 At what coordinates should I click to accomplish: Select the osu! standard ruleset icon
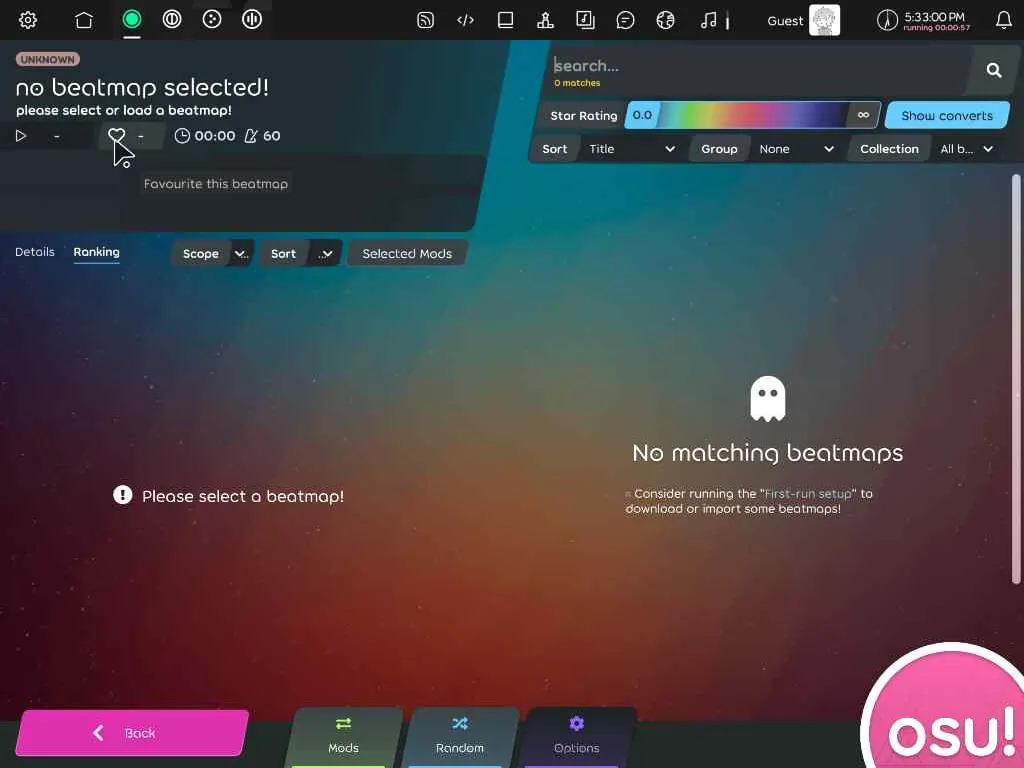[132, 19]
